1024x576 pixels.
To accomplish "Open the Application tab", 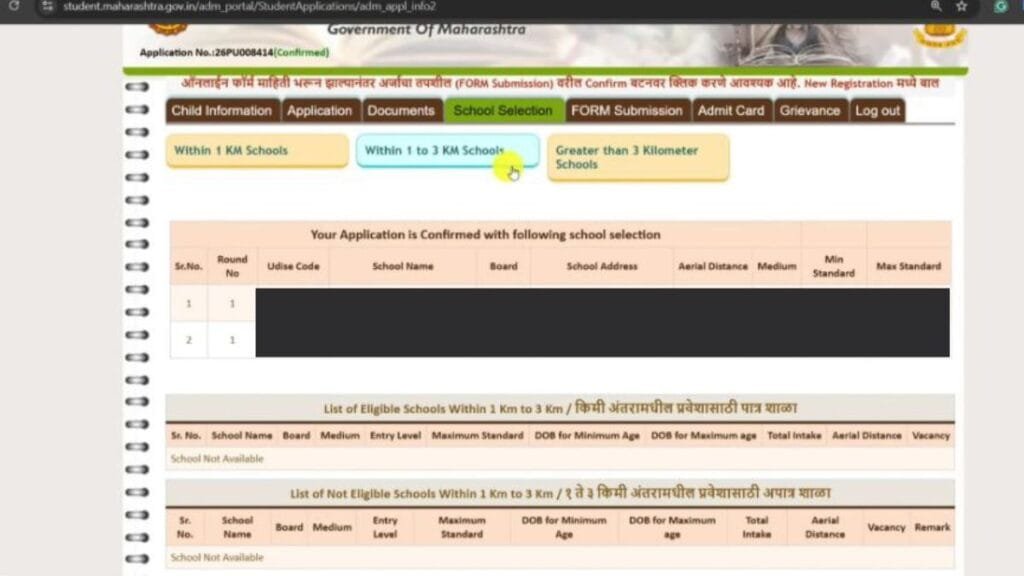I will point(319,110).
